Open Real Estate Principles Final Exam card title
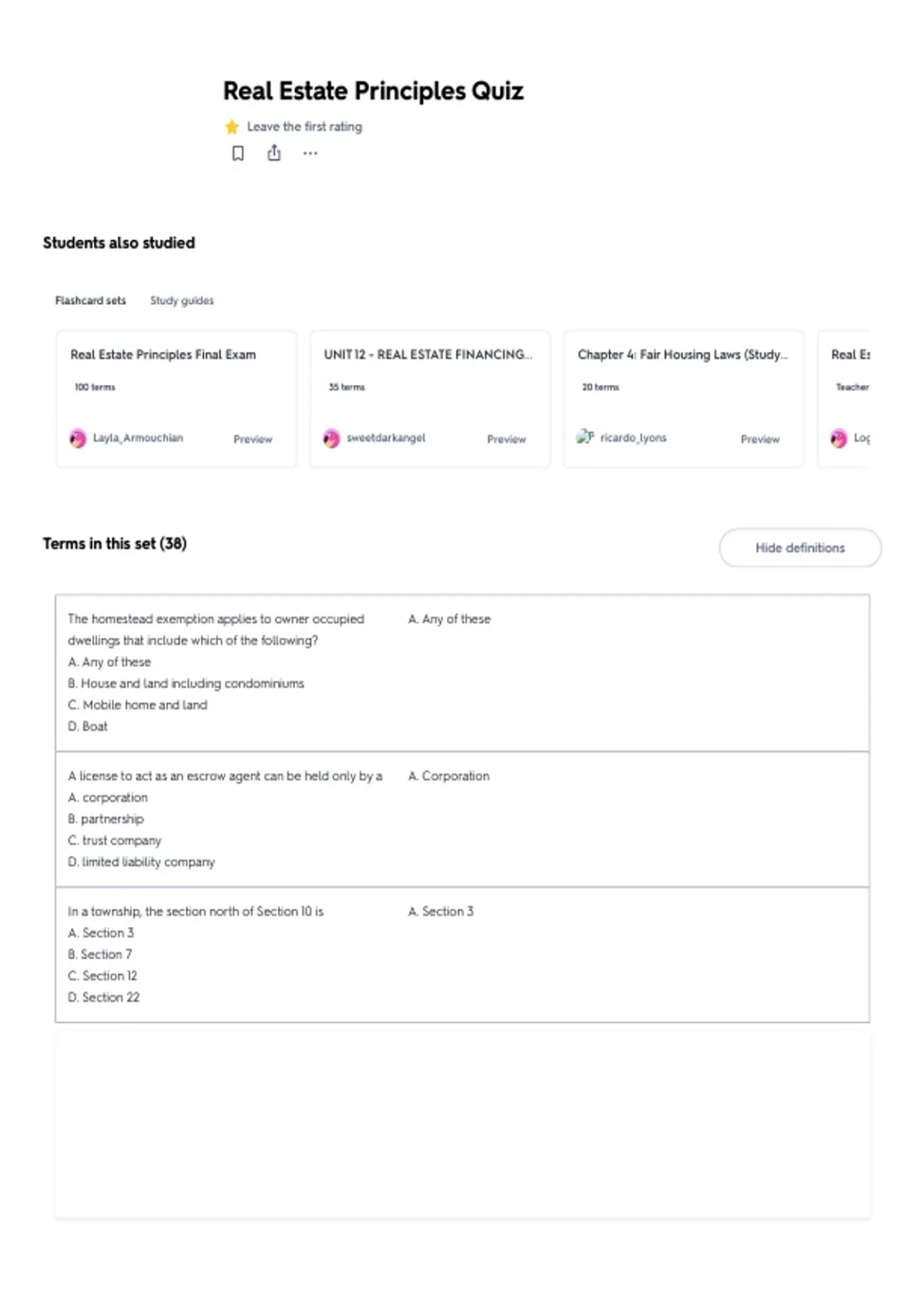The image size is (924, 1309). 163,354
